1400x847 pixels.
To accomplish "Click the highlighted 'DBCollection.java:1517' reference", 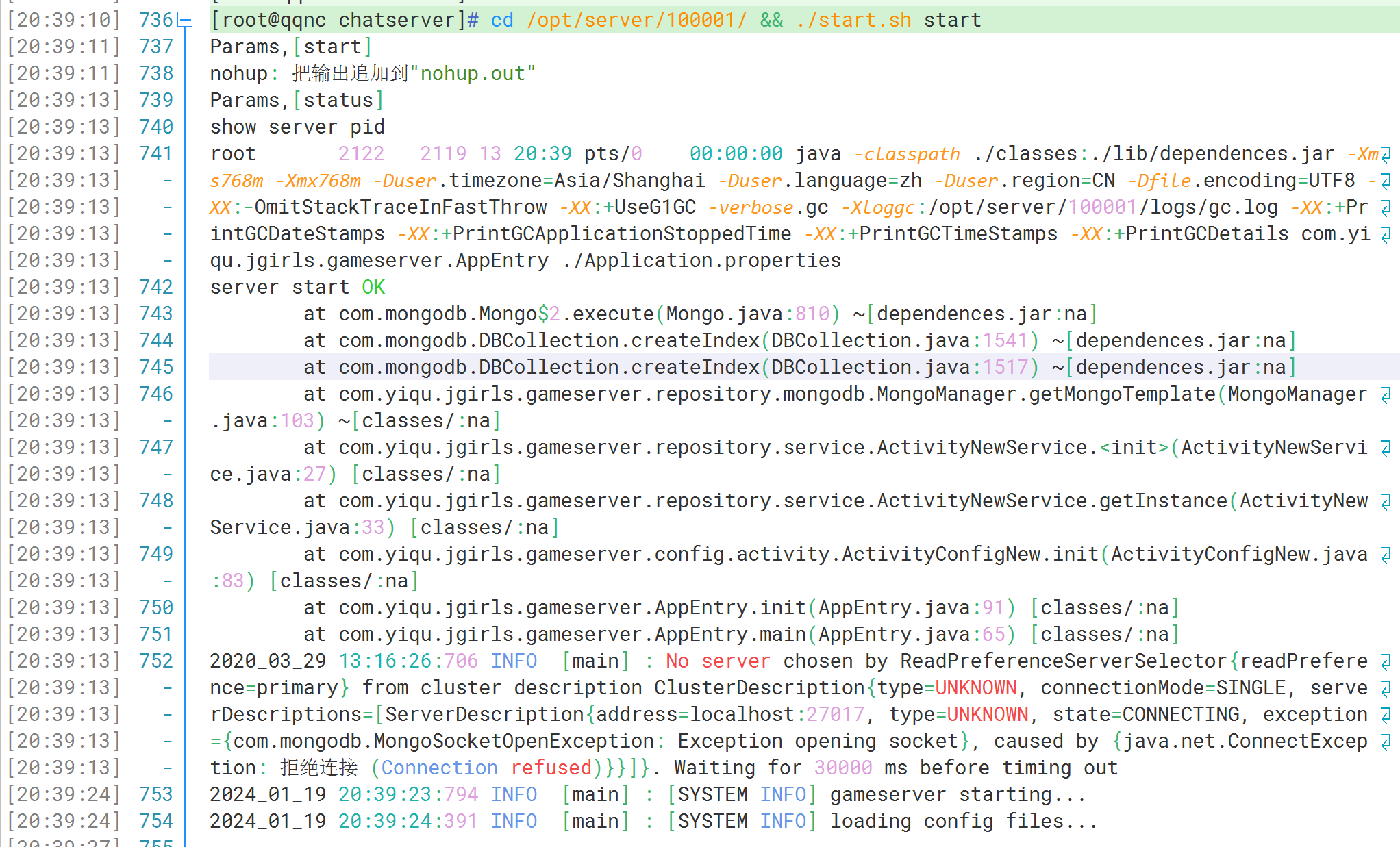I will pyautogui.click(x=899, y=367).
